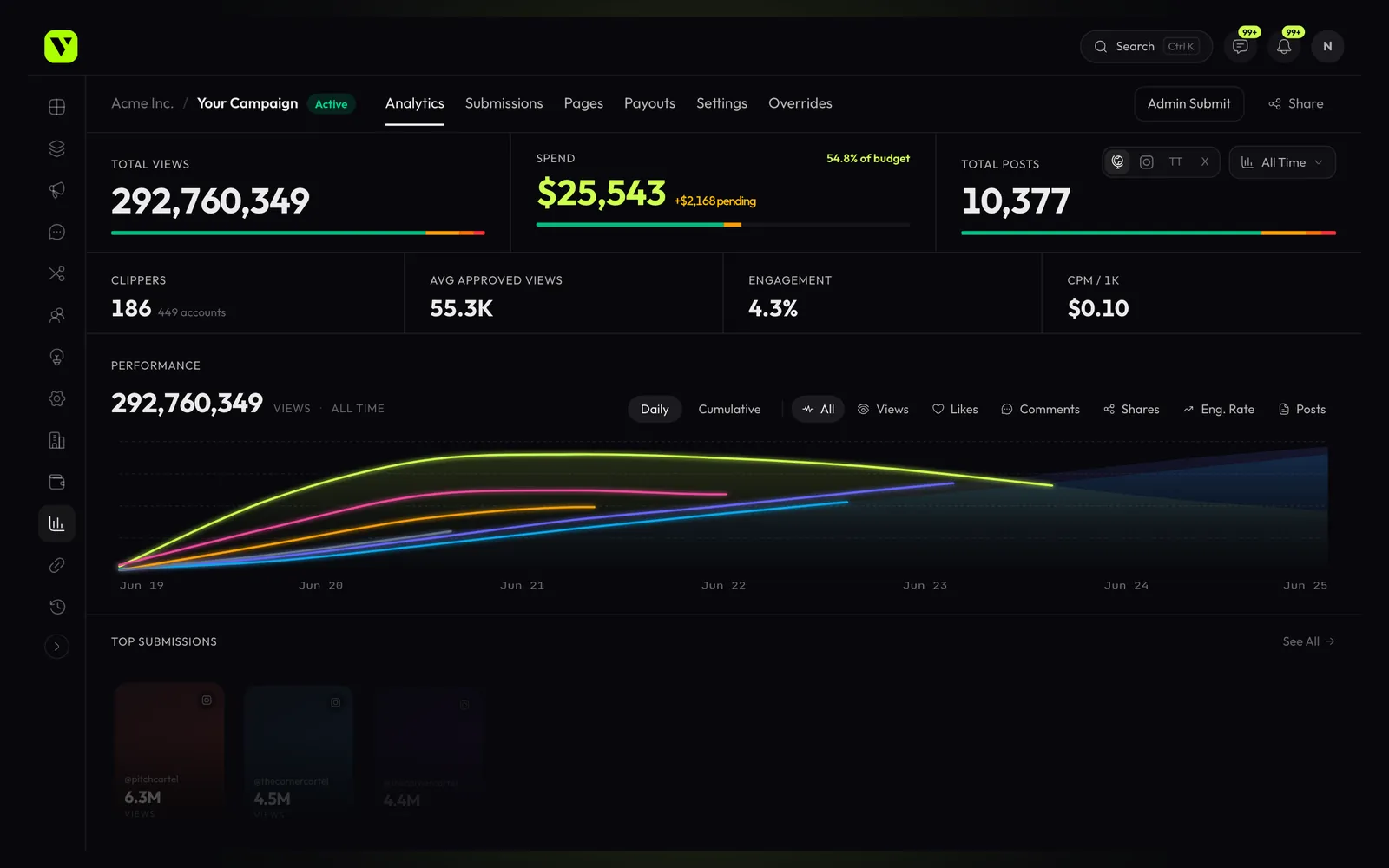This screenshot has height=868, width=1389.
Task: Open the scissors clips sidebar icon
Action: [57, 273]
